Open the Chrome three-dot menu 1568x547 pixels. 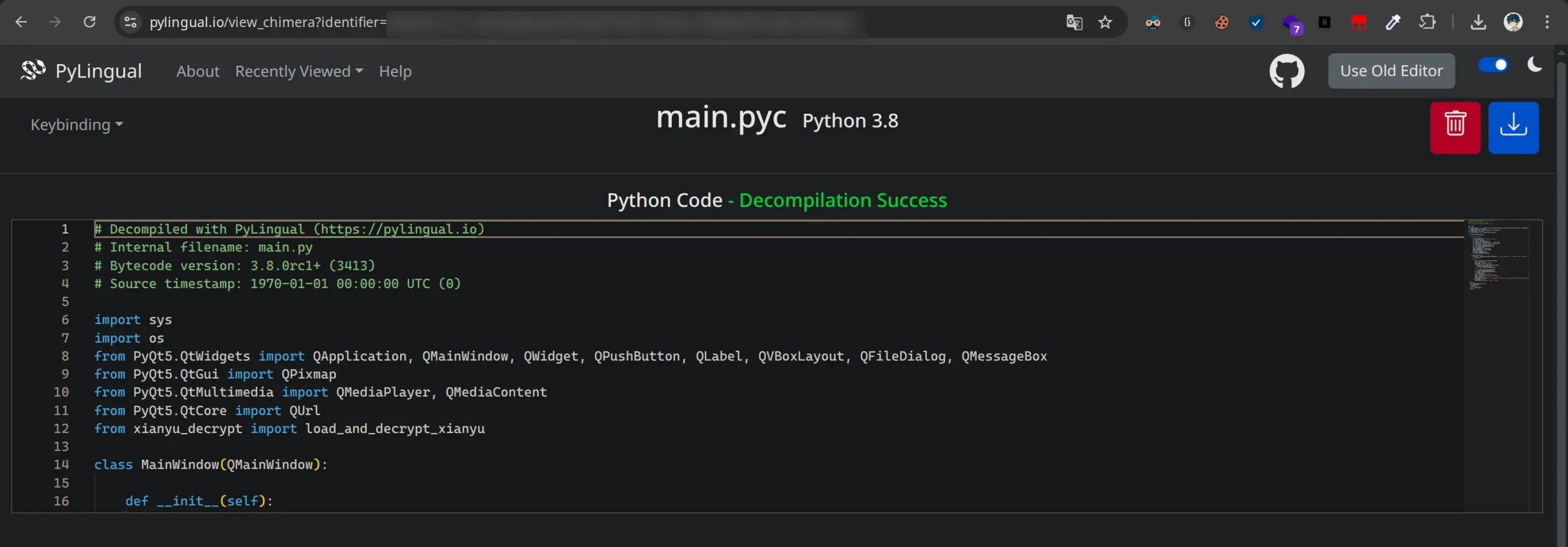coord(1547,22)
